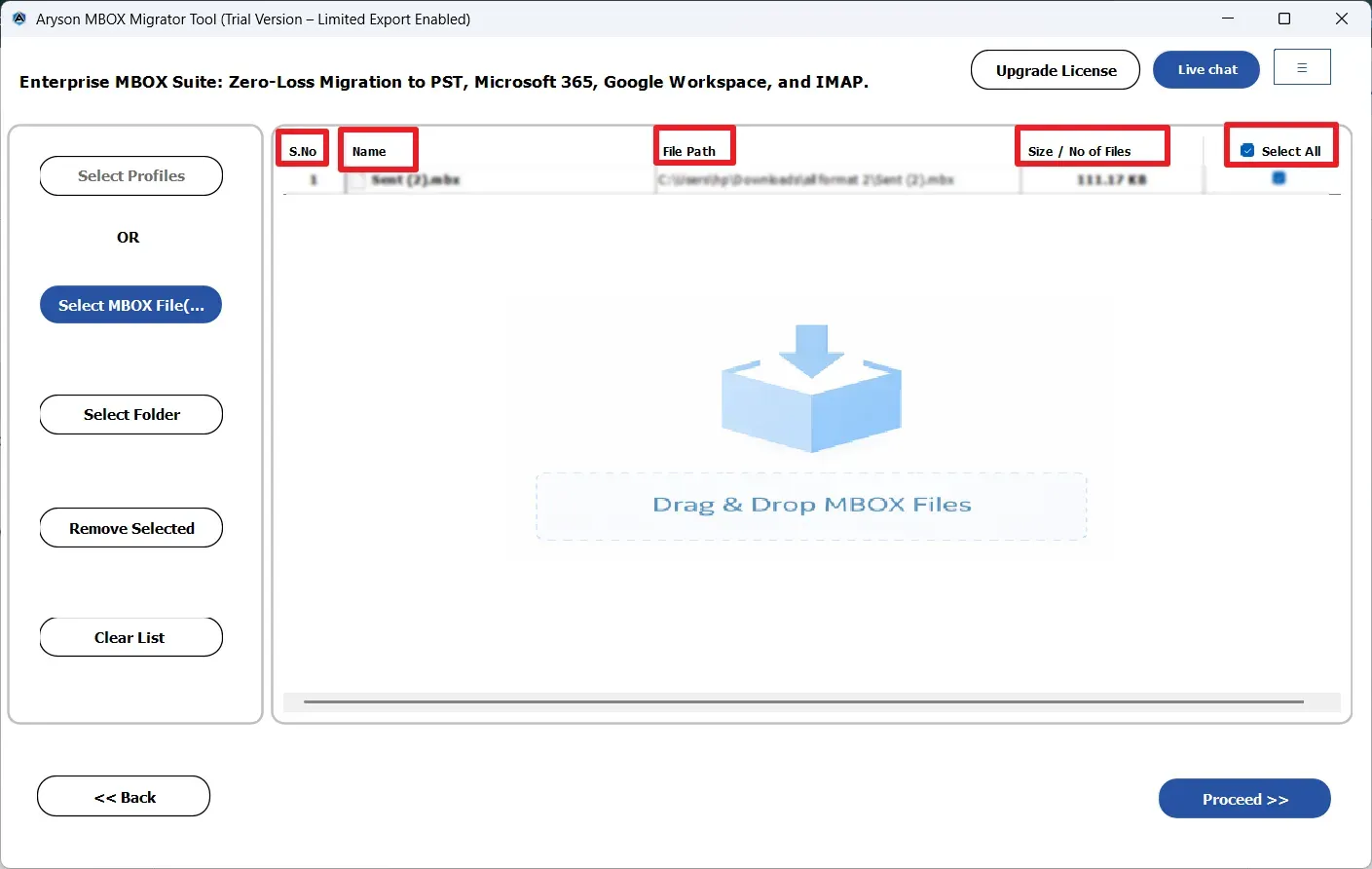Click the File Path column header
1372x869 pixels.
pos(689,151)
